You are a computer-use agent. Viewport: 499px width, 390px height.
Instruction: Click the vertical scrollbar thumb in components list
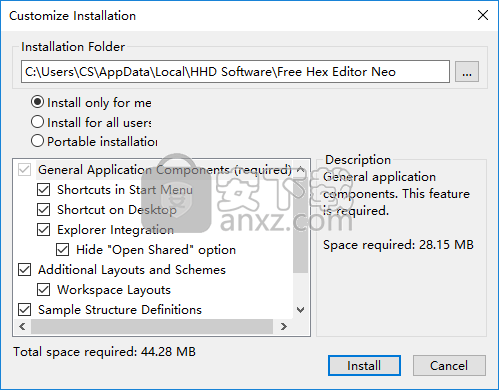pos(300,226)
